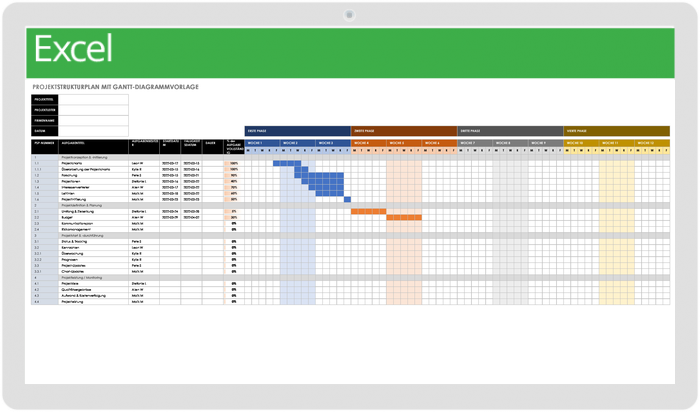Viewport: 700px width, 412px height.
Task: Select the Projektstrukturplan mit Gantt-Diagrammvorlage title
Action: pos(116,87)
